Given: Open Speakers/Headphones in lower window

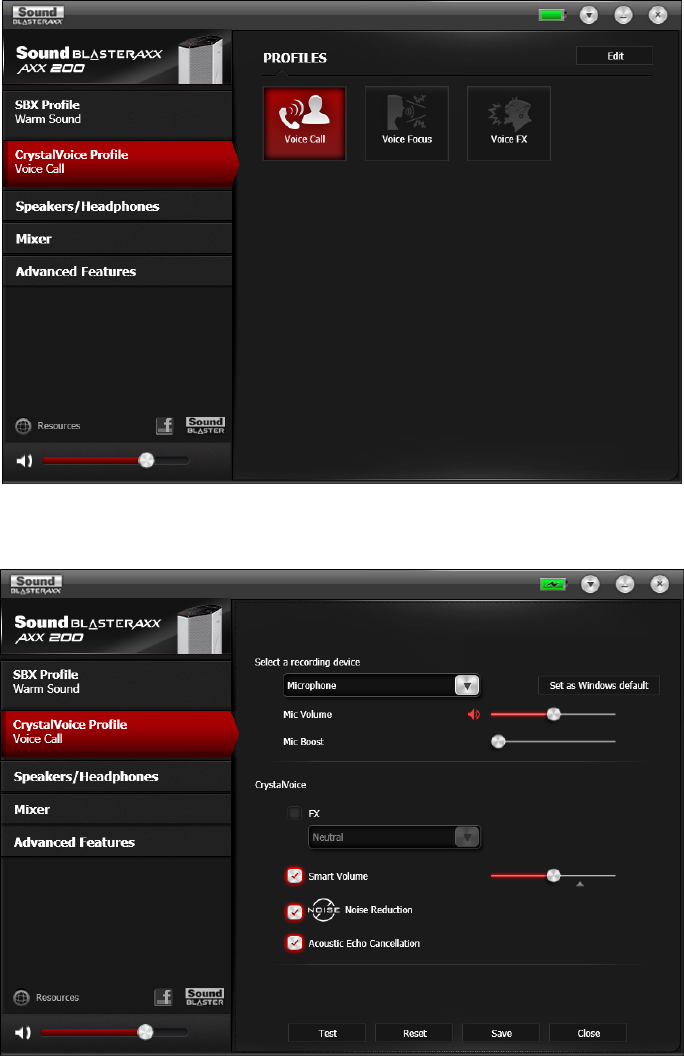Looking at the screenshot, I should click(116, 777).
